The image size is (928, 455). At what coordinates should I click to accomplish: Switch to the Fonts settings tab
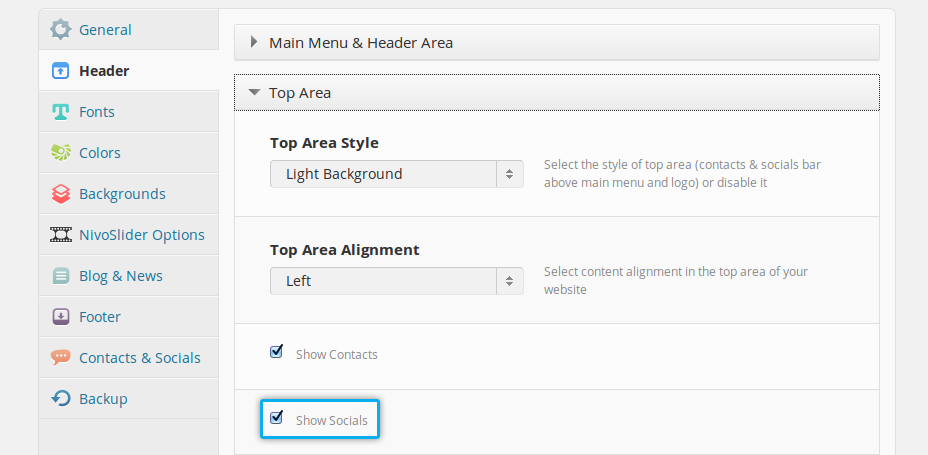tap(97, 112)
